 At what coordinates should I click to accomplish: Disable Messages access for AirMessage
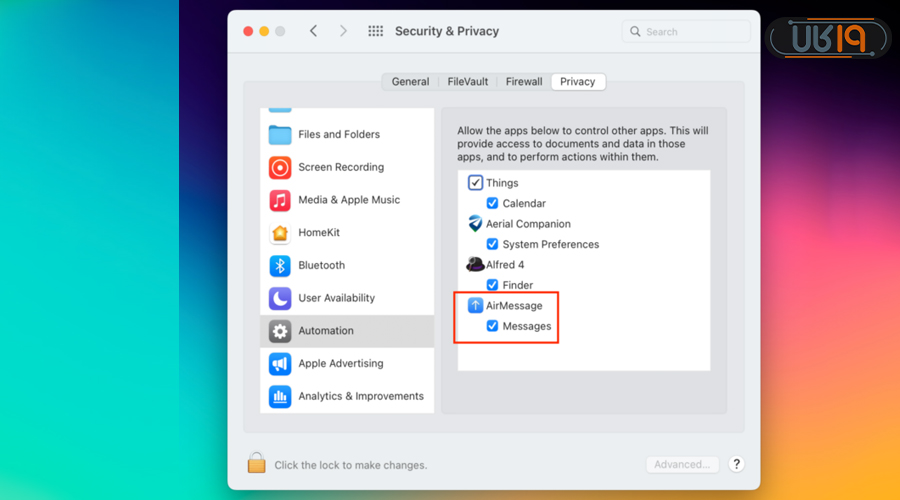(492, 326)
